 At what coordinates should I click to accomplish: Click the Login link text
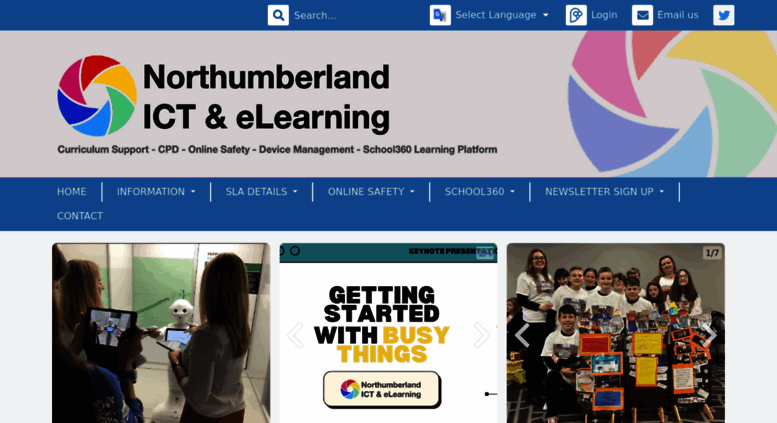604,15
